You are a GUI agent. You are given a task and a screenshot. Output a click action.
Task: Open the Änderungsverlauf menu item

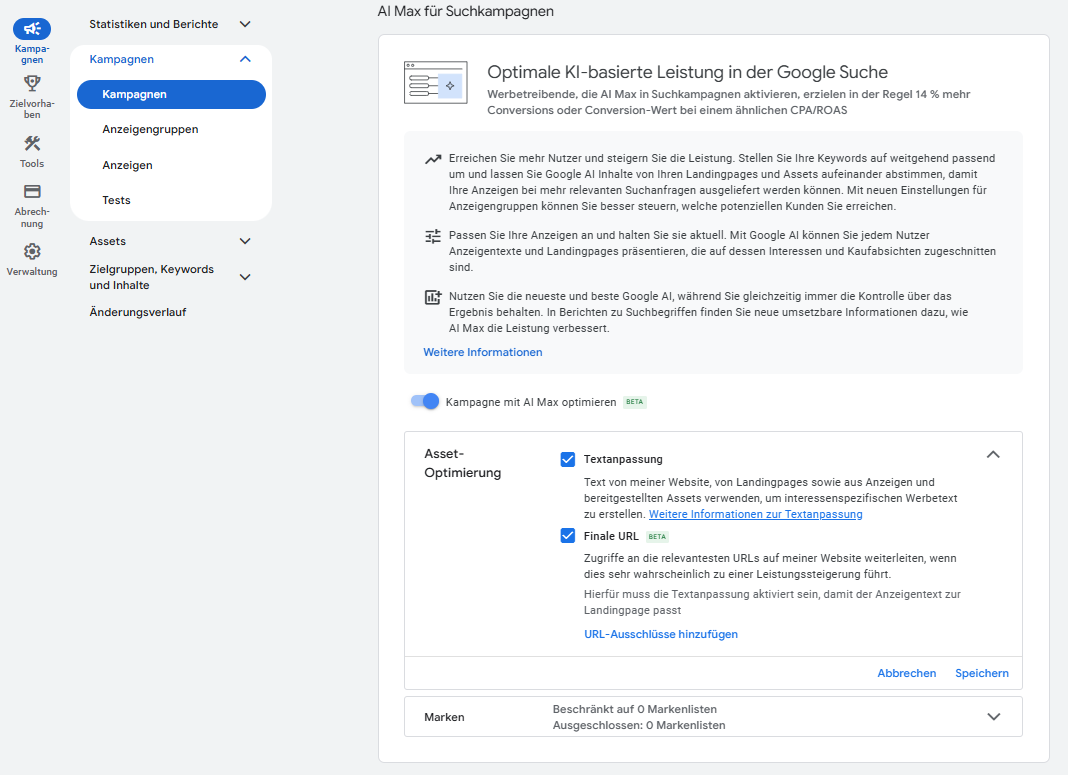click(x=138, y=312)
